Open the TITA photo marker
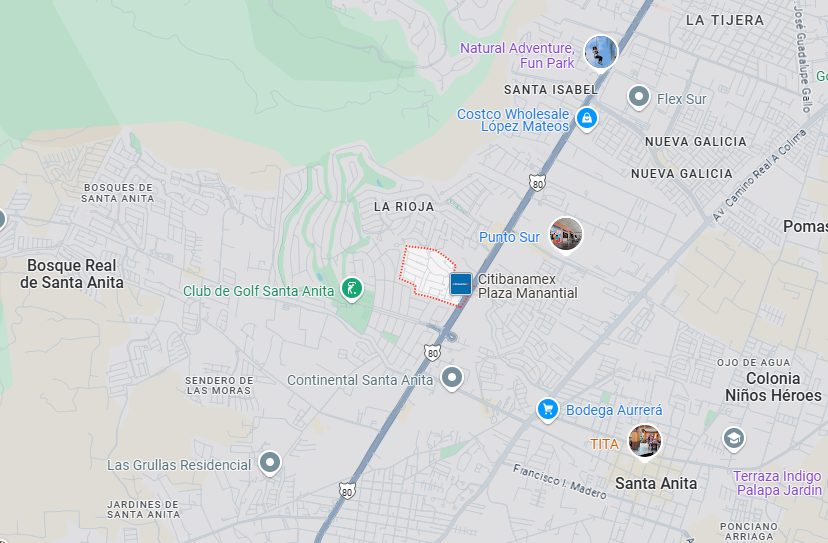828x543 pixels. click(644, 442)
